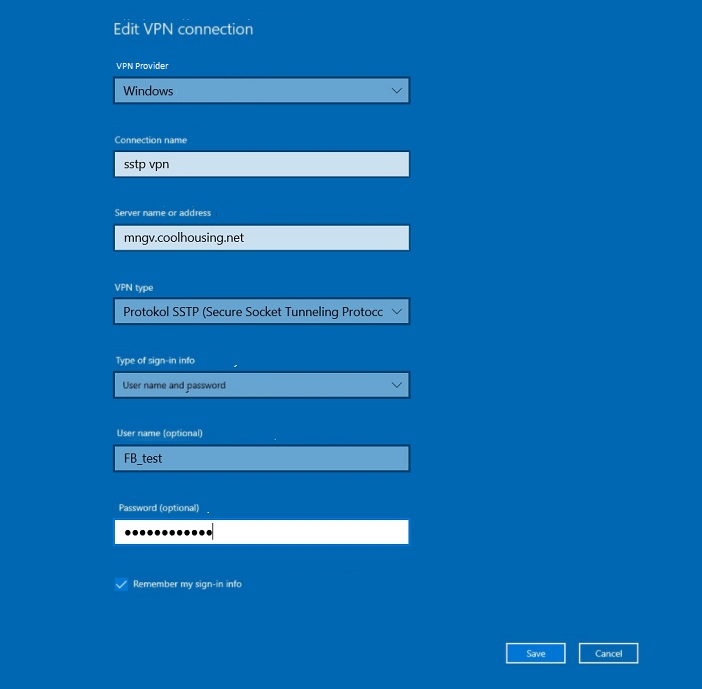
Task: Click the User name (optional) label
Action: coord(159,433)
